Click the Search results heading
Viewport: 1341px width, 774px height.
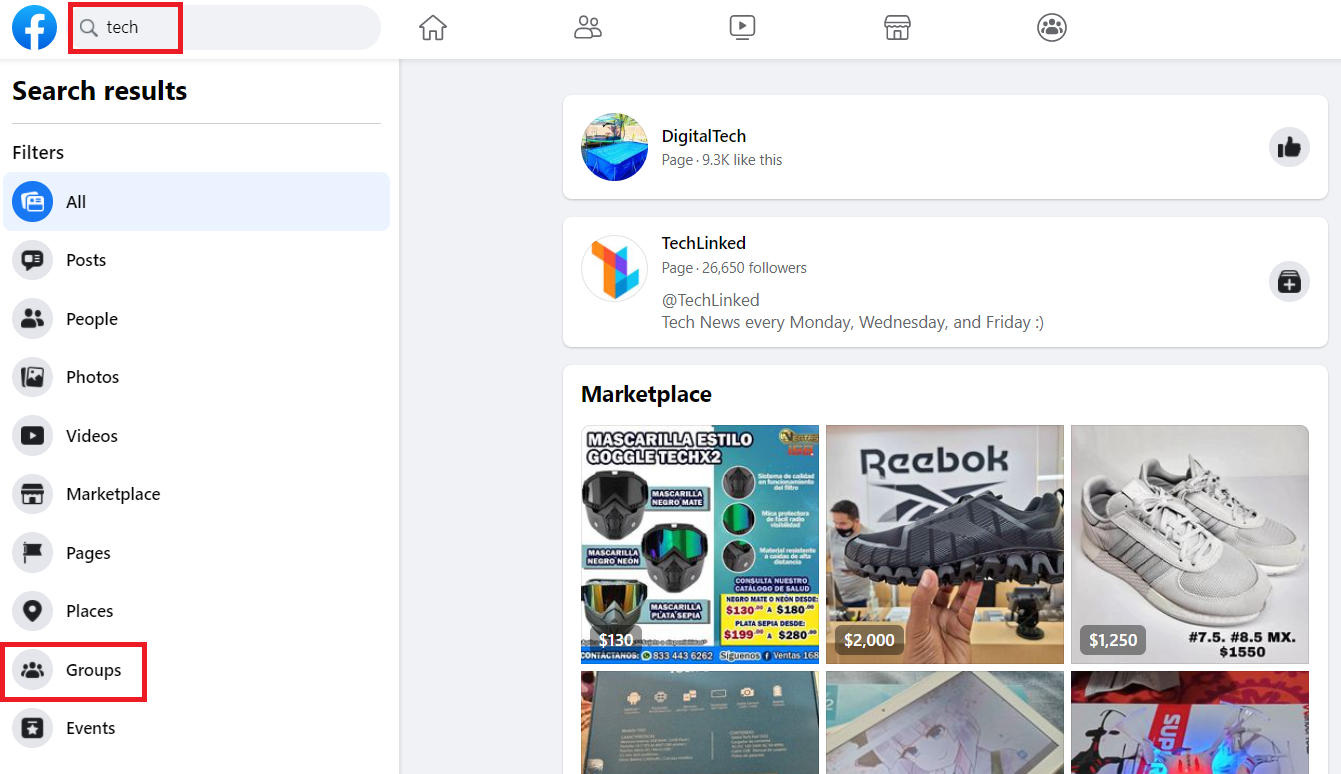pyautogui.click(x=100, y=91)
